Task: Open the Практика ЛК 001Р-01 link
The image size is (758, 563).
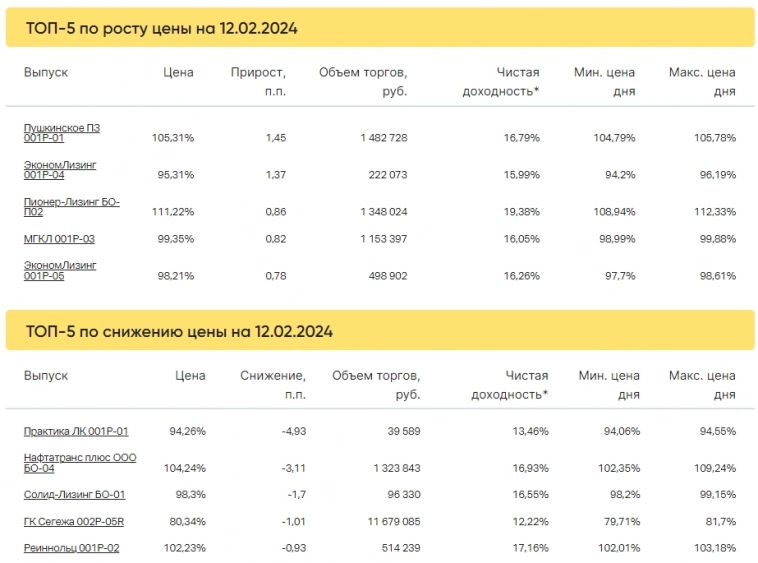Action: click(76, 432)
